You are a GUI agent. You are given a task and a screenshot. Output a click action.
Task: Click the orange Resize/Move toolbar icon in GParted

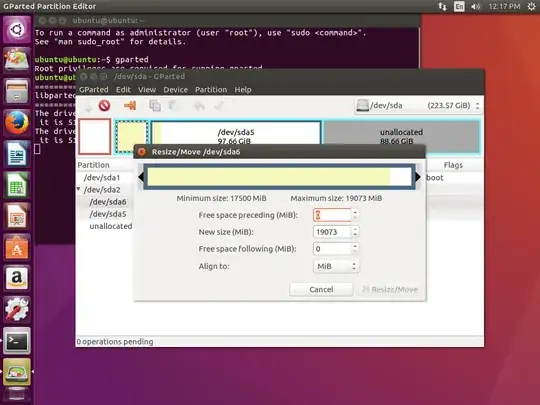click(130, 105)
